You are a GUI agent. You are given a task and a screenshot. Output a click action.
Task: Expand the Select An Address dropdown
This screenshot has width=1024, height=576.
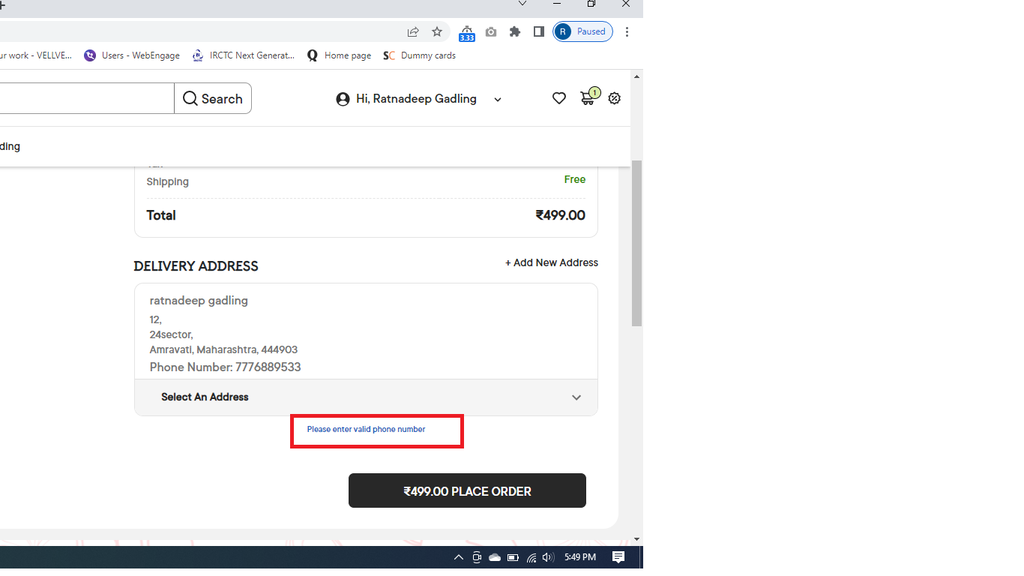(x=366, y=397)
